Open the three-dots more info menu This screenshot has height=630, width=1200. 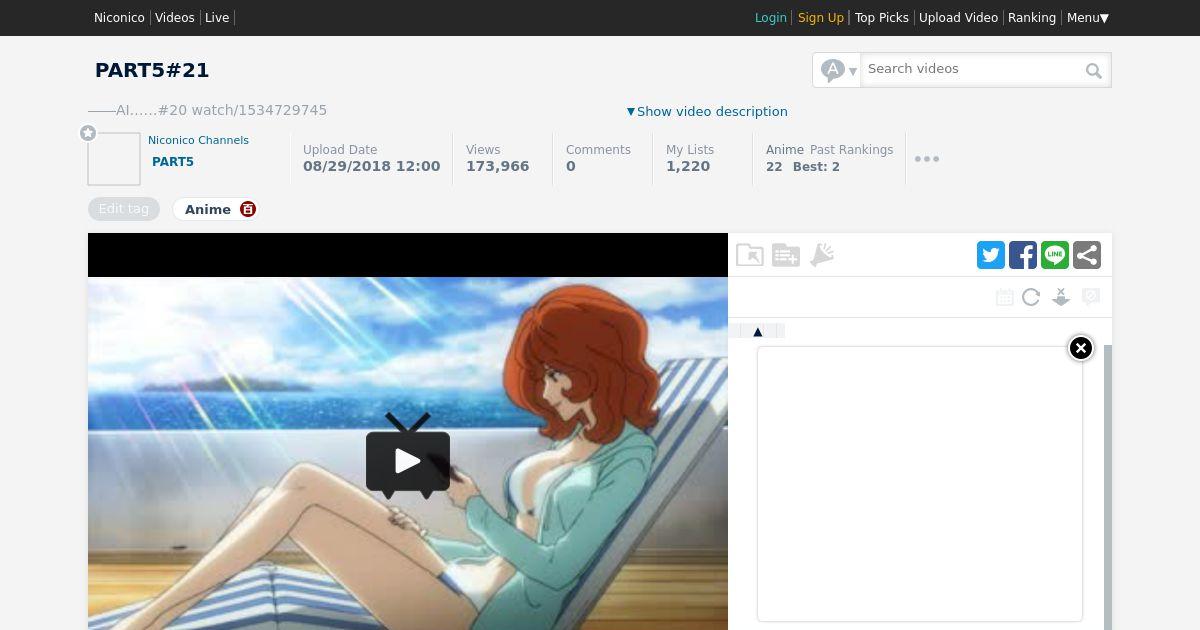pyautogui.click(x=927, y=159)
